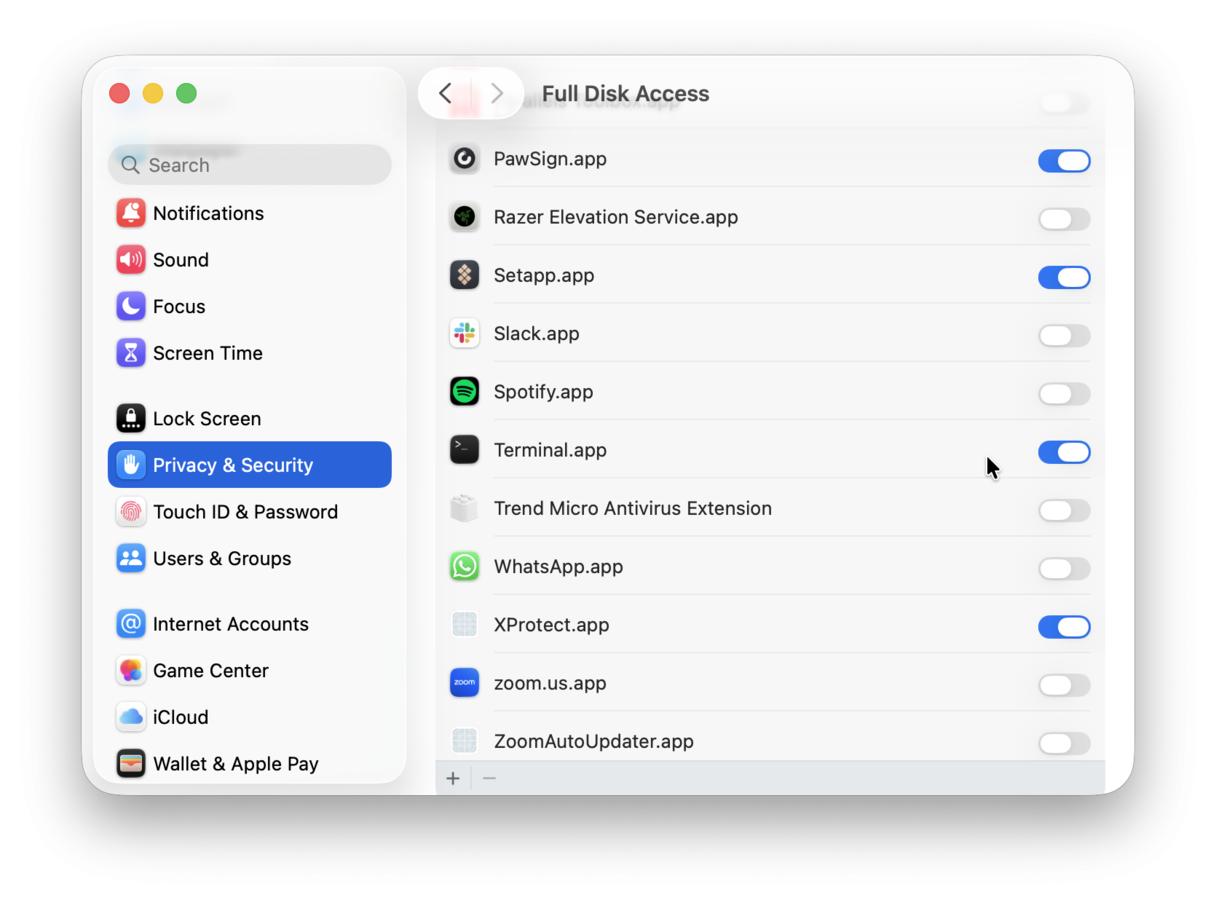Select the Razer Elevation Service.app label
1216x903 pixels.
pos(616,217)
